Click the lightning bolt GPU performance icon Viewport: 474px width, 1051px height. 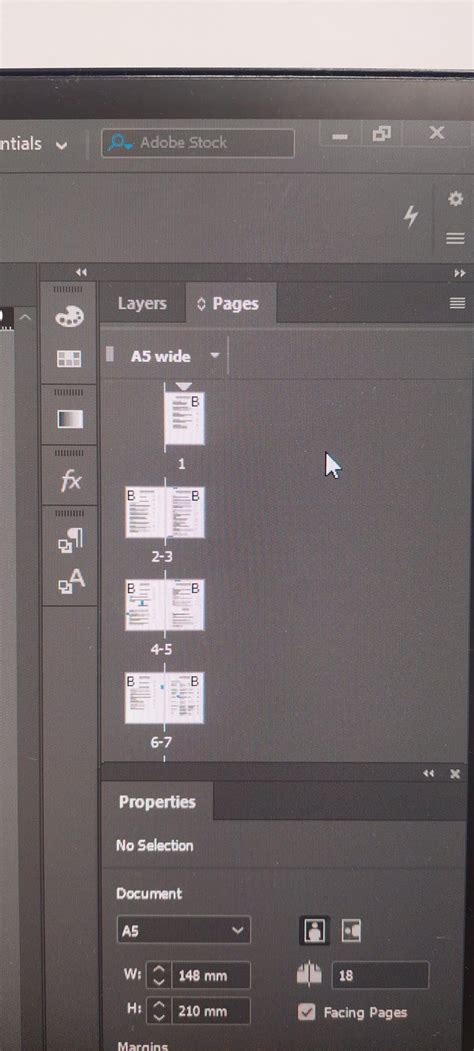pyautogui.click(x=410, y=217)
